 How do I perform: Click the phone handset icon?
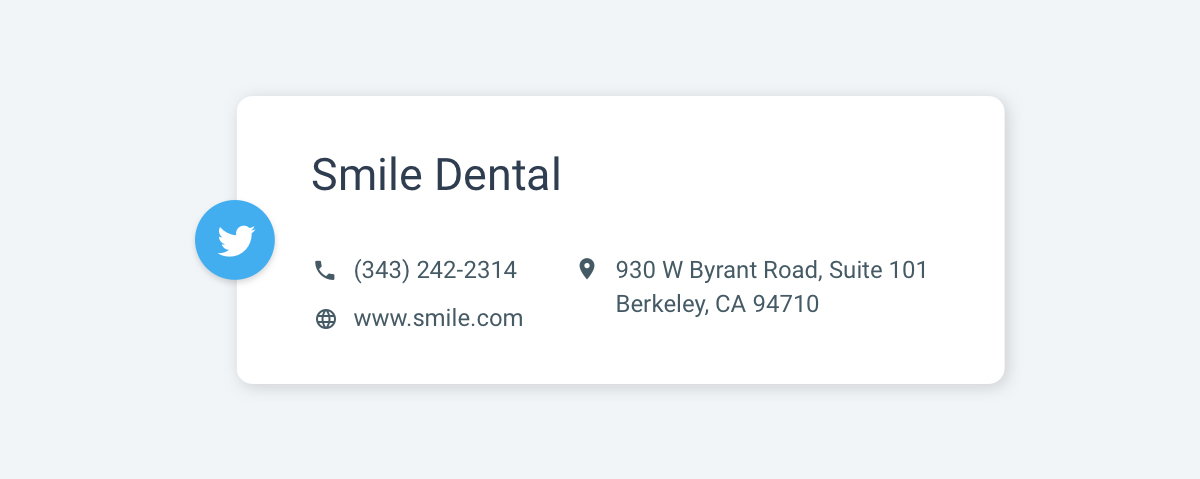click(x=325, y=270)
